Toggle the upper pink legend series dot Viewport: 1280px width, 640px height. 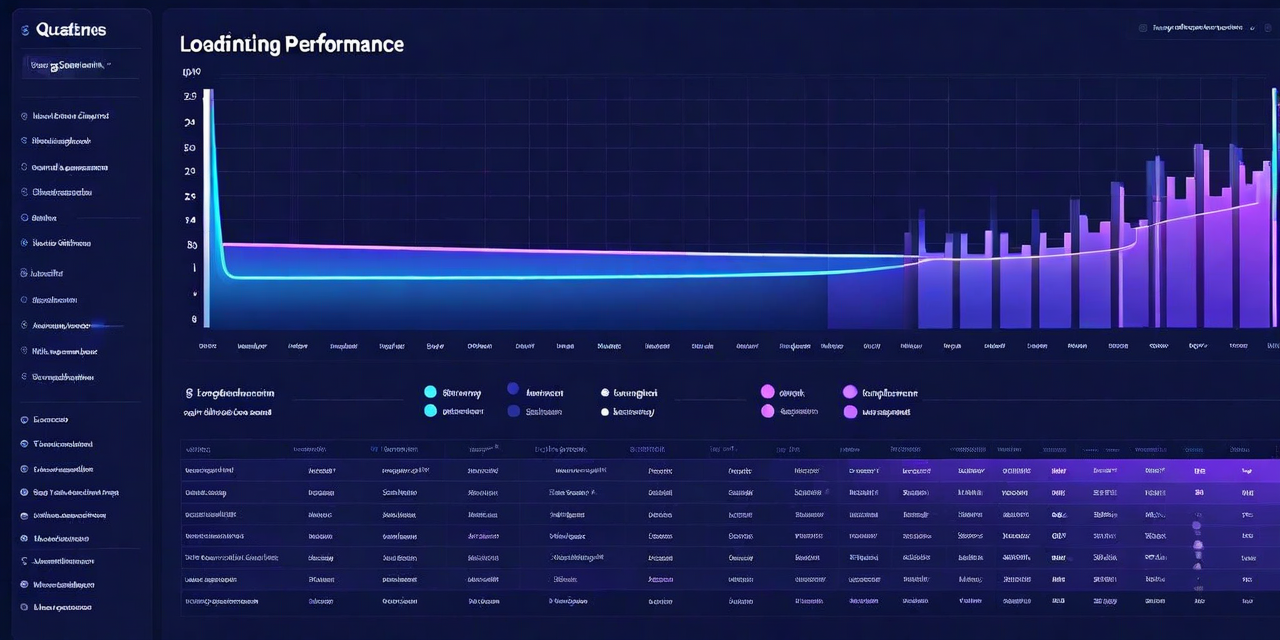768,392
